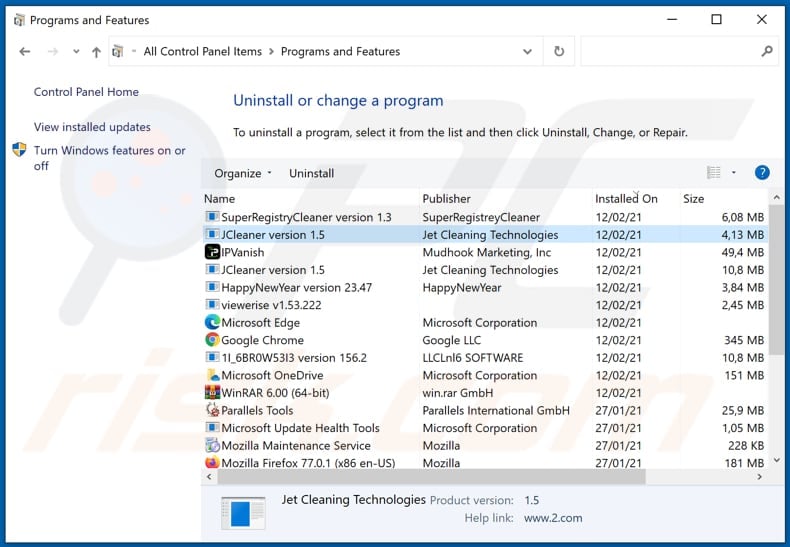Refresh the Programs and Features list
The width and height of the screenshot is (790, 547).
[559, 51]
